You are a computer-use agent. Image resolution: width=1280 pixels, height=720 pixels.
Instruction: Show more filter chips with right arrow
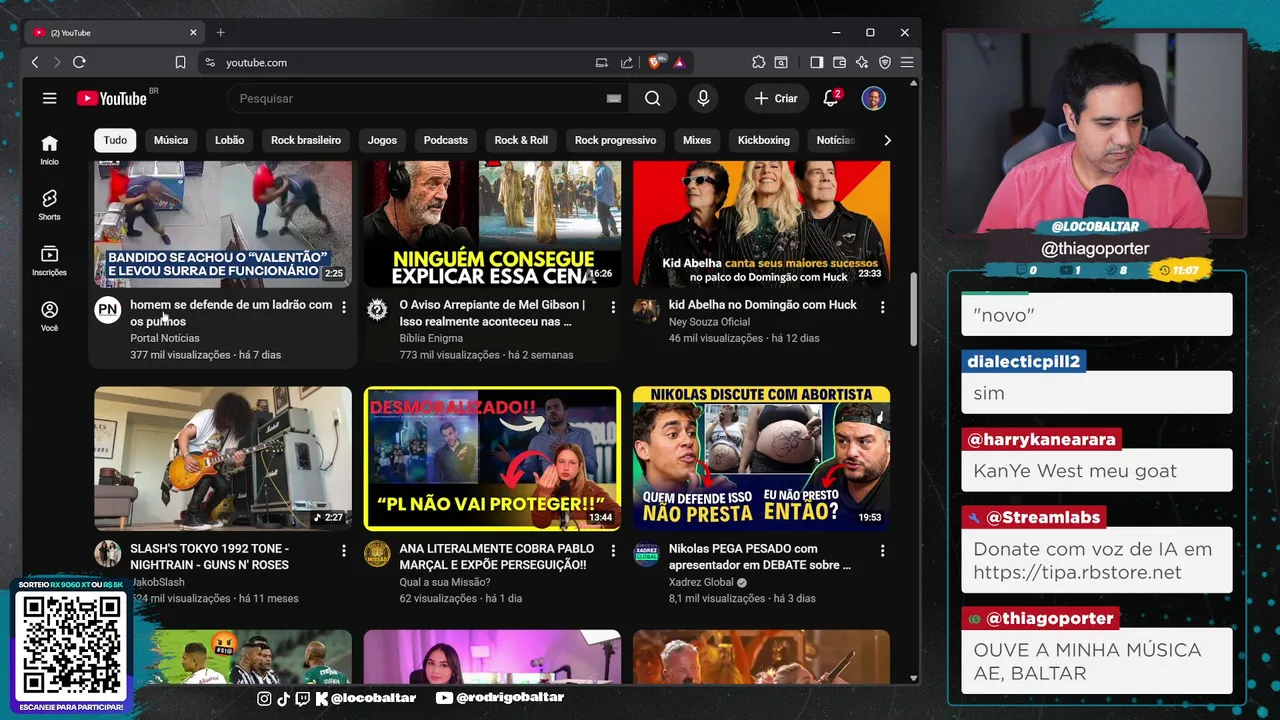887,140
